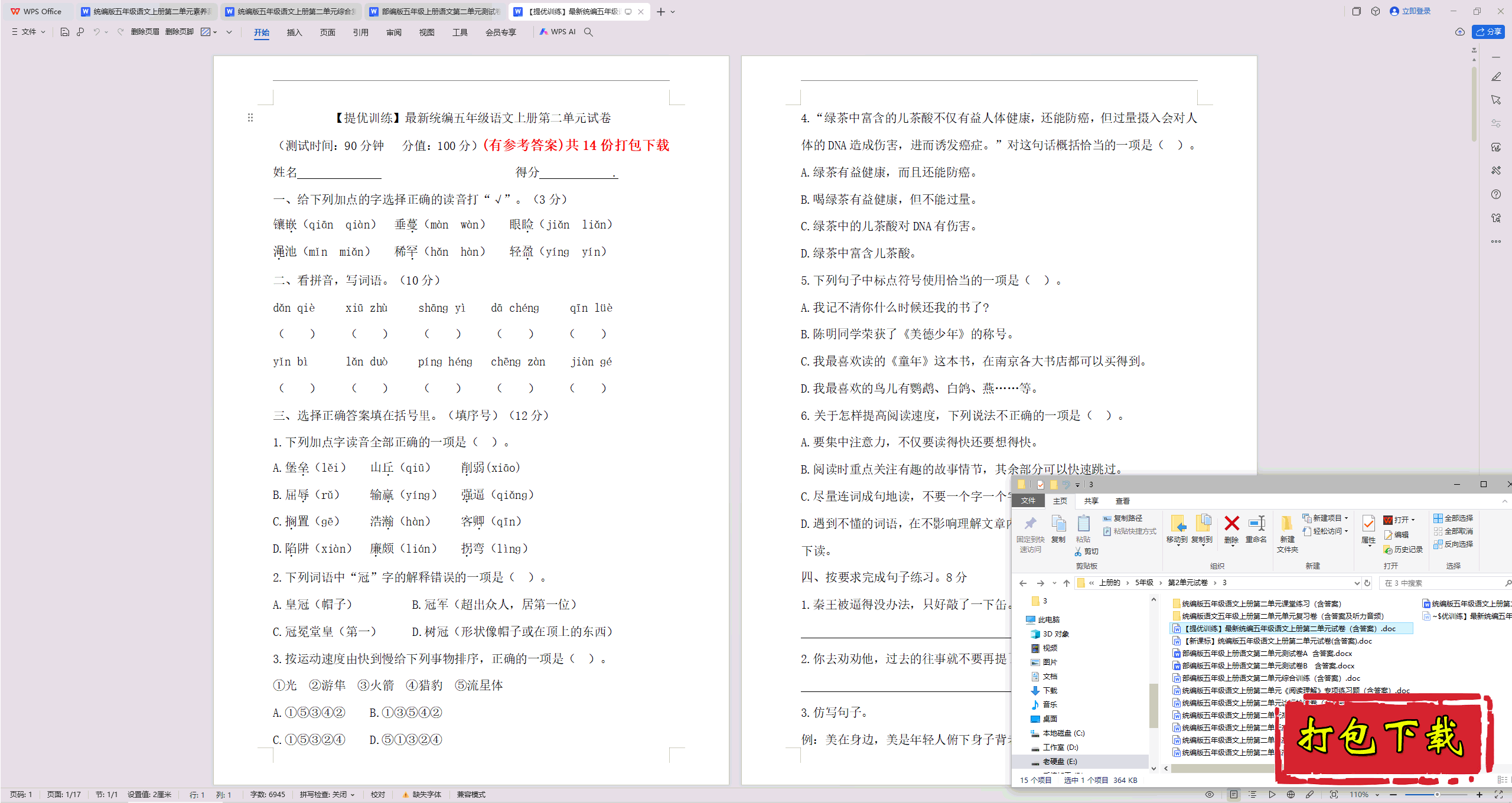This screenshot has width=1512, height=803.
Task: Switch to the 插入 ribbon tab
Action: [294, 32]
